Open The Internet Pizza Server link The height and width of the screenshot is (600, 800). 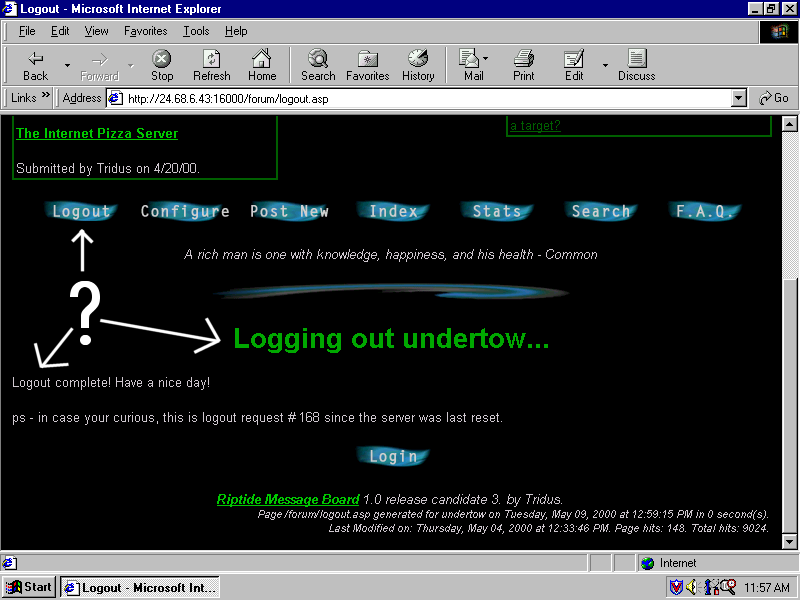tap(97, 133)
